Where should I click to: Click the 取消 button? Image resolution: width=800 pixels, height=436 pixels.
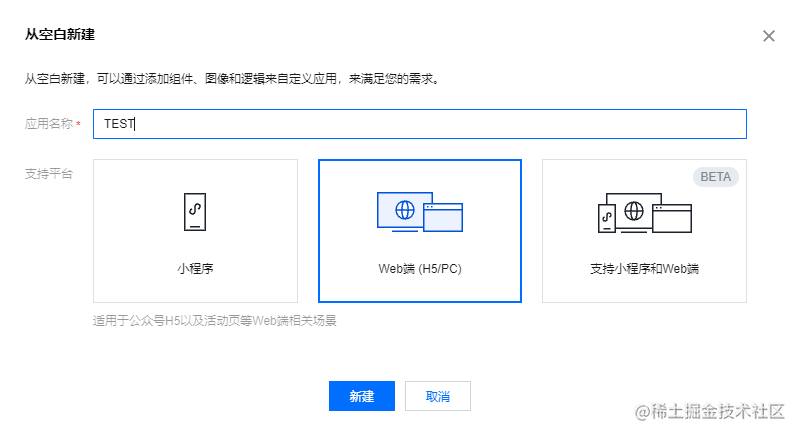tap(438, 396)
